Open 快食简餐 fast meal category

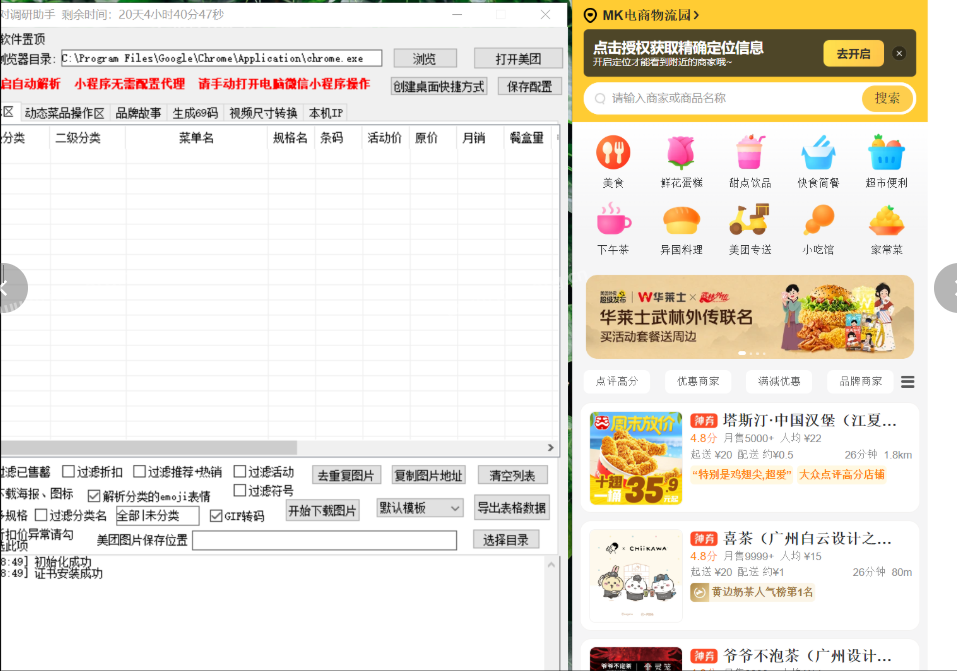818,152
